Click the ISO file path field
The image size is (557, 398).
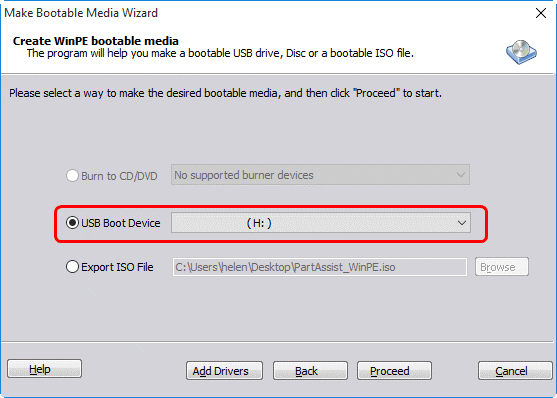click(320, 267)
